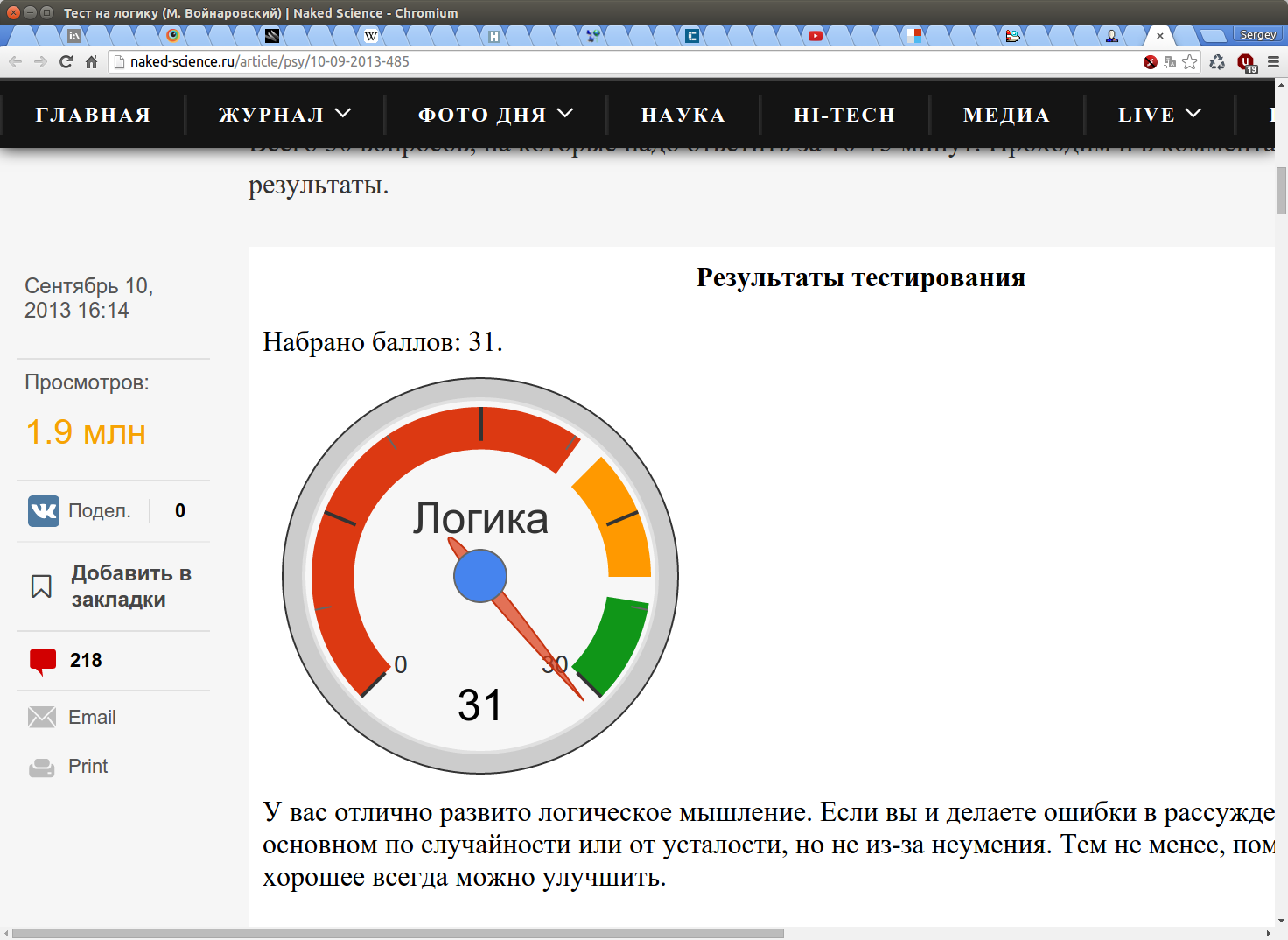
Task: Expand the LIVE dropdown chevron
Action: [x=1193, y=114]
